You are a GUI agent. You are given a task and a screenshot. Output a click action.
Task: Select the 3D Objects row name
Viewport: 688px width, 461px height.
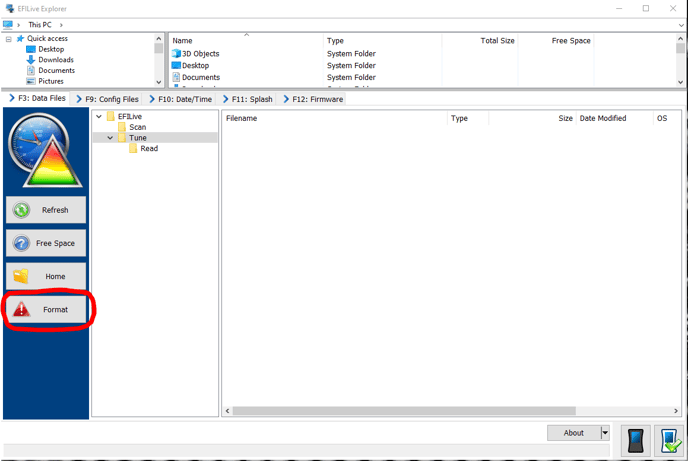(201, 54)
